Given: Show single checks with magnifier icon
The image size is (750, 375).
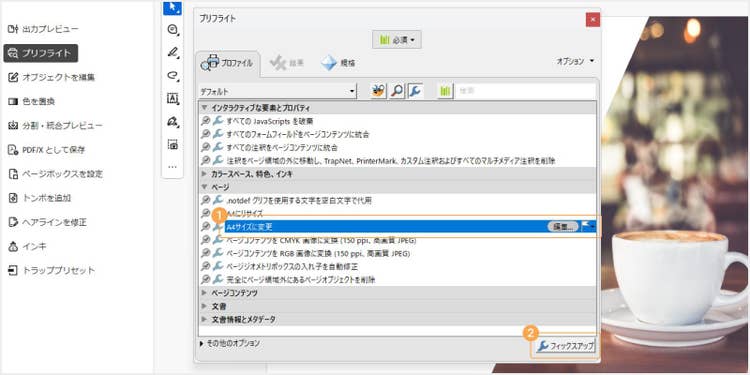Looking at the screenshot, I should click(x=397, y=90).
